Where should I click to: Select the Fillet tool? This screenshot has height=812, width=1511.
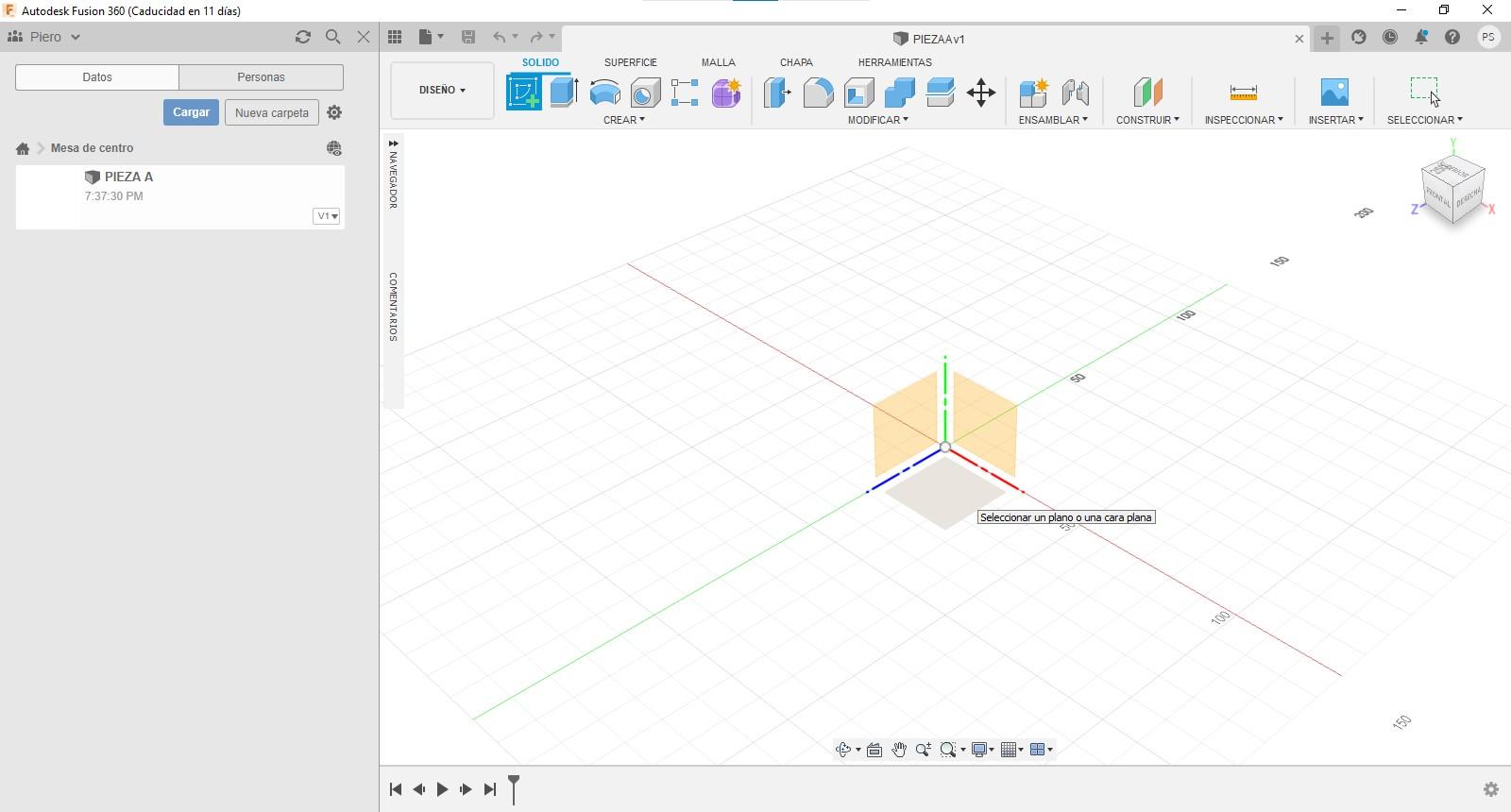(818, 93)
